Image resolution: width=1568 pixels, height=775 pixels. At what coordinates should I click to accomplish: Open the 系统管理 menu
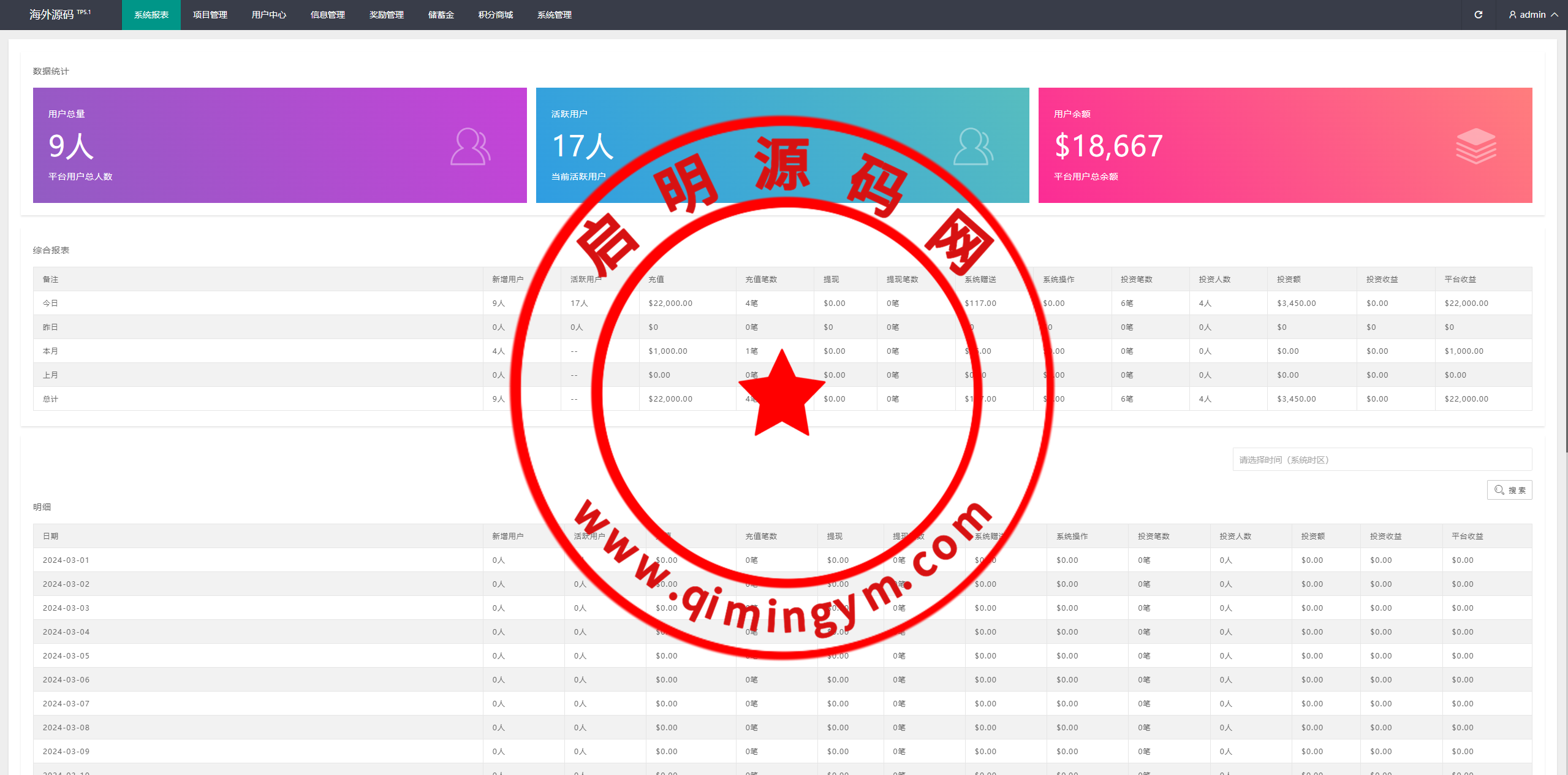[x=555, y=15]
